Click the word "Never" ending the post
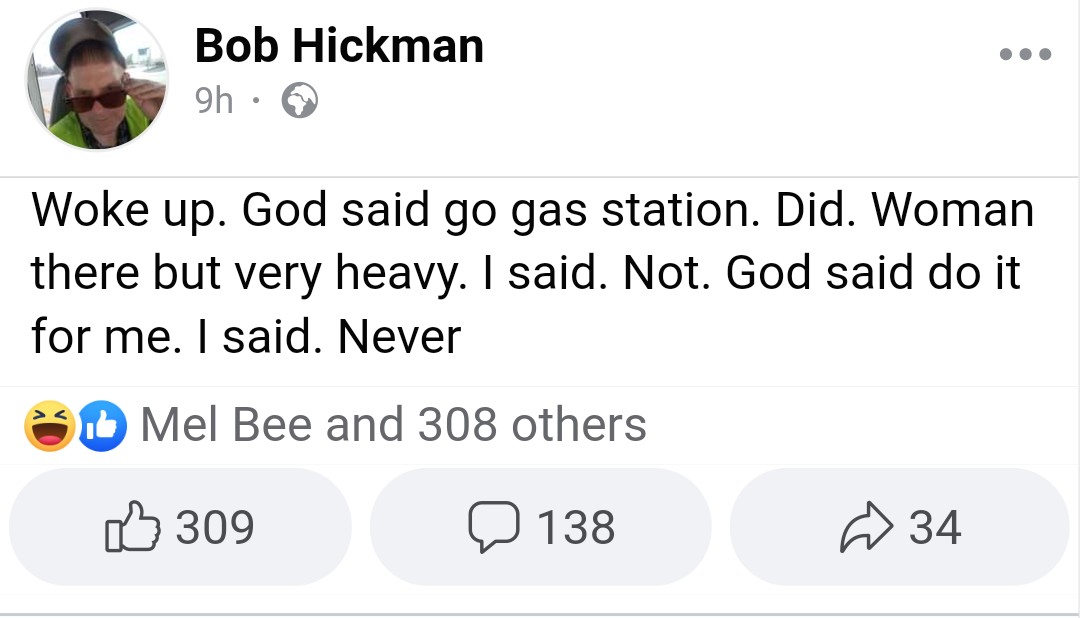Viewport: 1080px width, 618px height. pyautogui.click(x=399, y=337)
